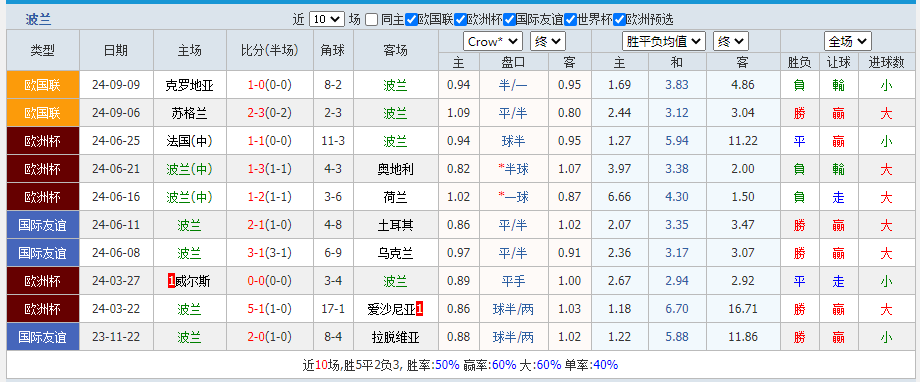Click the 胜率 50% value in summary
920x382 pixels.
[x=447, y=366]
